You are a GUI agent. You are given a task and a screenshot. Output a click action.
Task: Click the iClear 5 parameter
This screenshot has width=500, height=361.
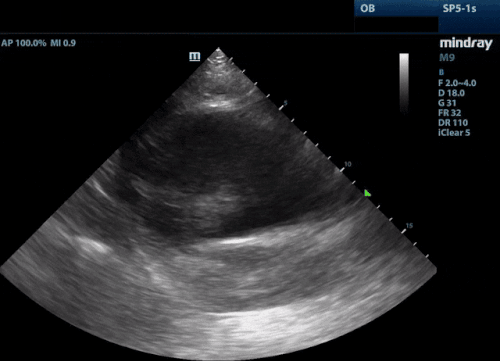(x=454, y=133)
